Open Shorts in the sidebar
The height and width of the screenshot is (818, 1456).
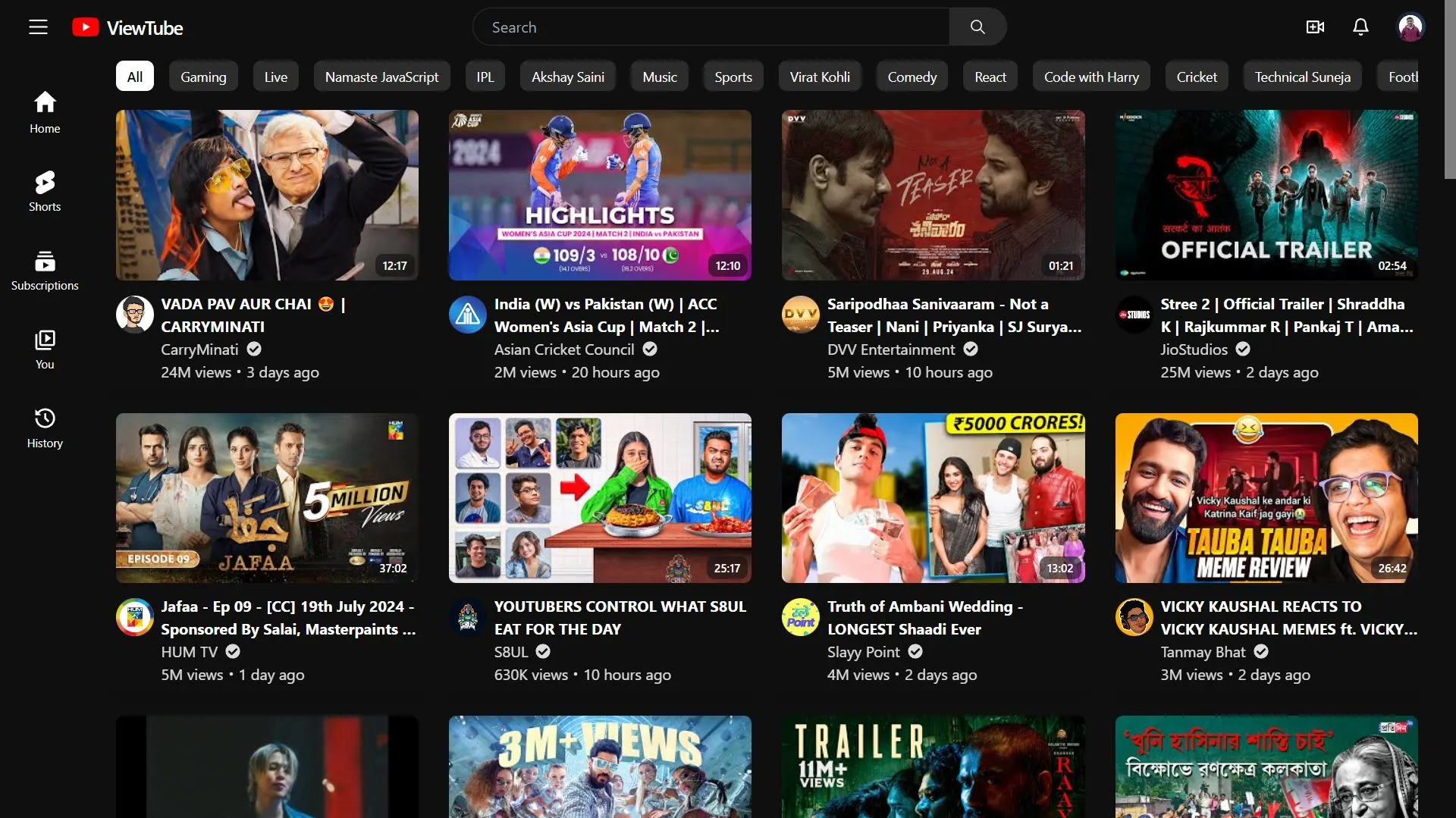pos(45,191)
